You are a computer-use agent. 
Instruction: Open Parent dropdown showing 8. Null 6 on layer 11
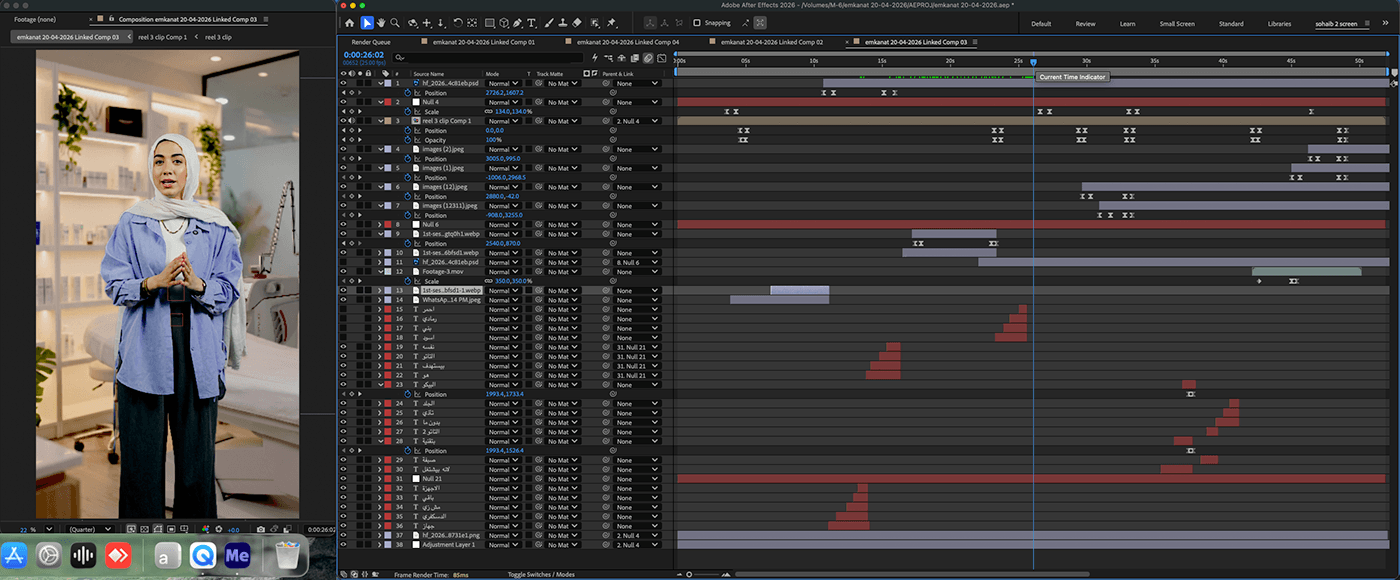point(638,262)
